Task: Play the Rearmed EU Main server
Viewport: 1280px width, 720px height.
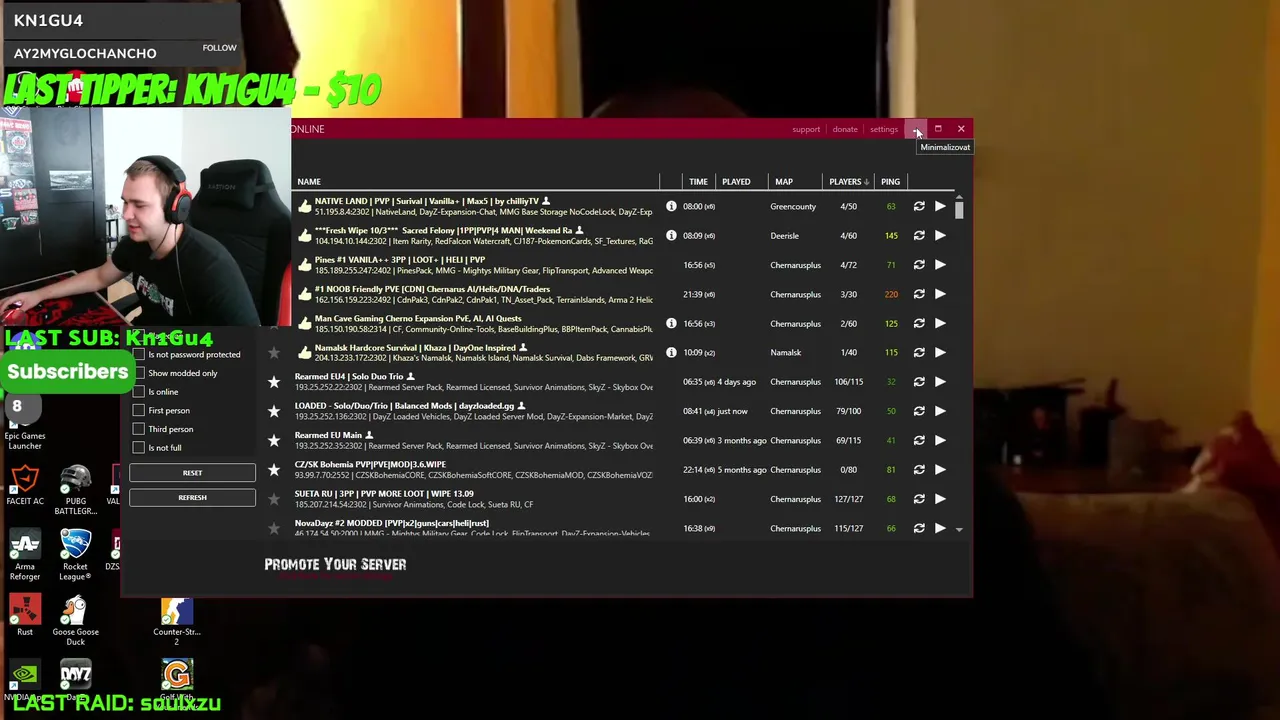Action: point(940,440)
